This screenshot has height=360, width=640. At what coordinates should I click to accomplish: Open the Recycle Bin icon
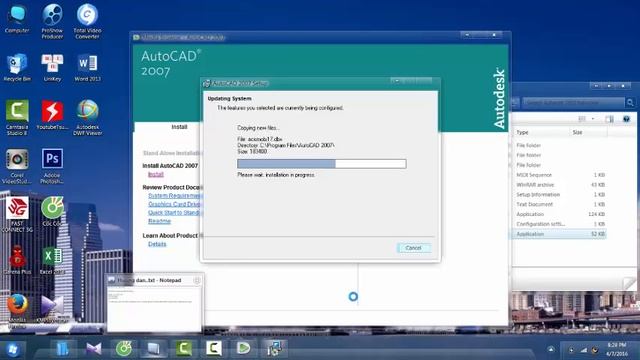click(17, 67)
